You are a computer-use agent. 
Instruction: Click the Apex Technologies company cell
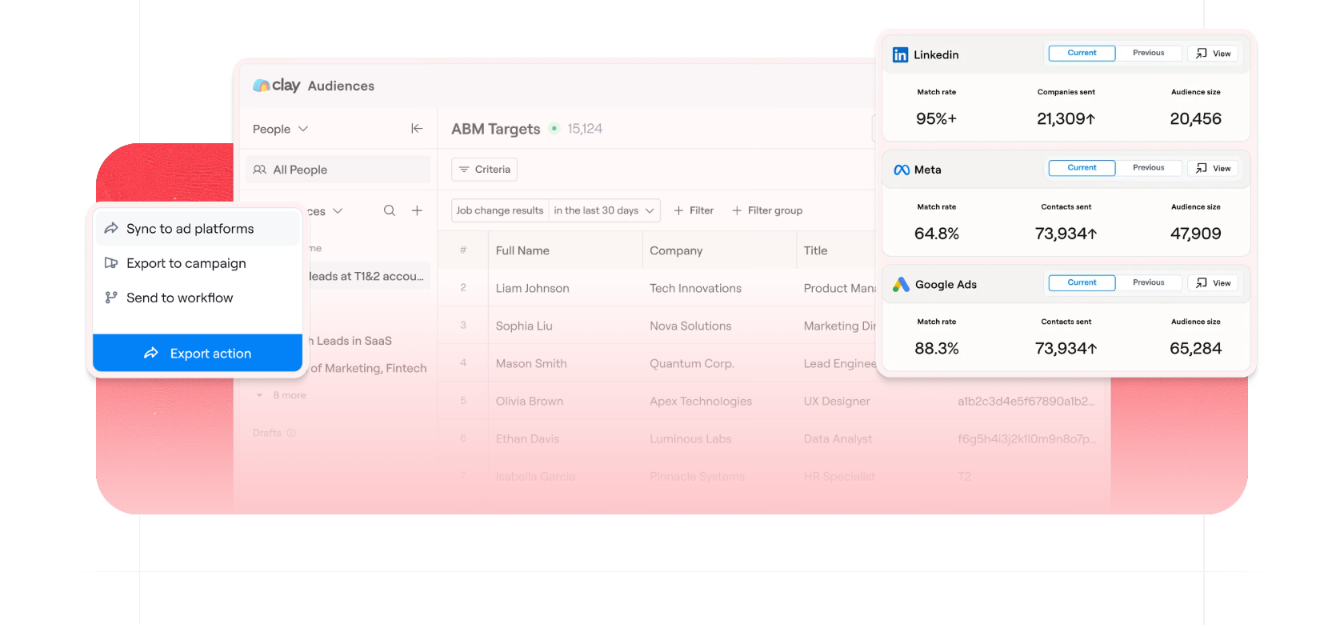(x=700, y=401)
